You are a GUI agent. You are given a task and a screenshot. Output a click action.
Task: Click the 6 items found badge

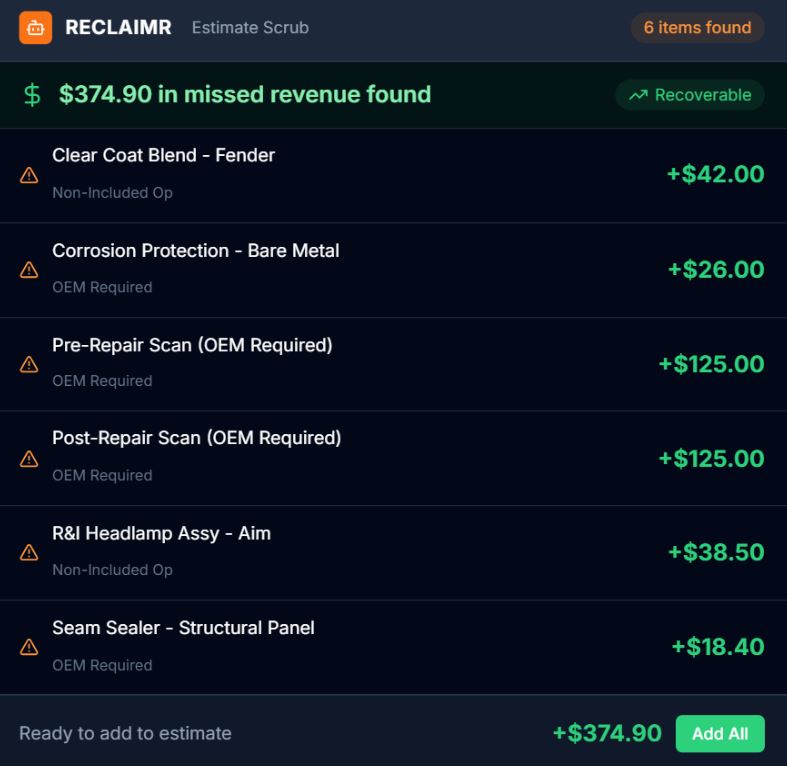(697, 28)
